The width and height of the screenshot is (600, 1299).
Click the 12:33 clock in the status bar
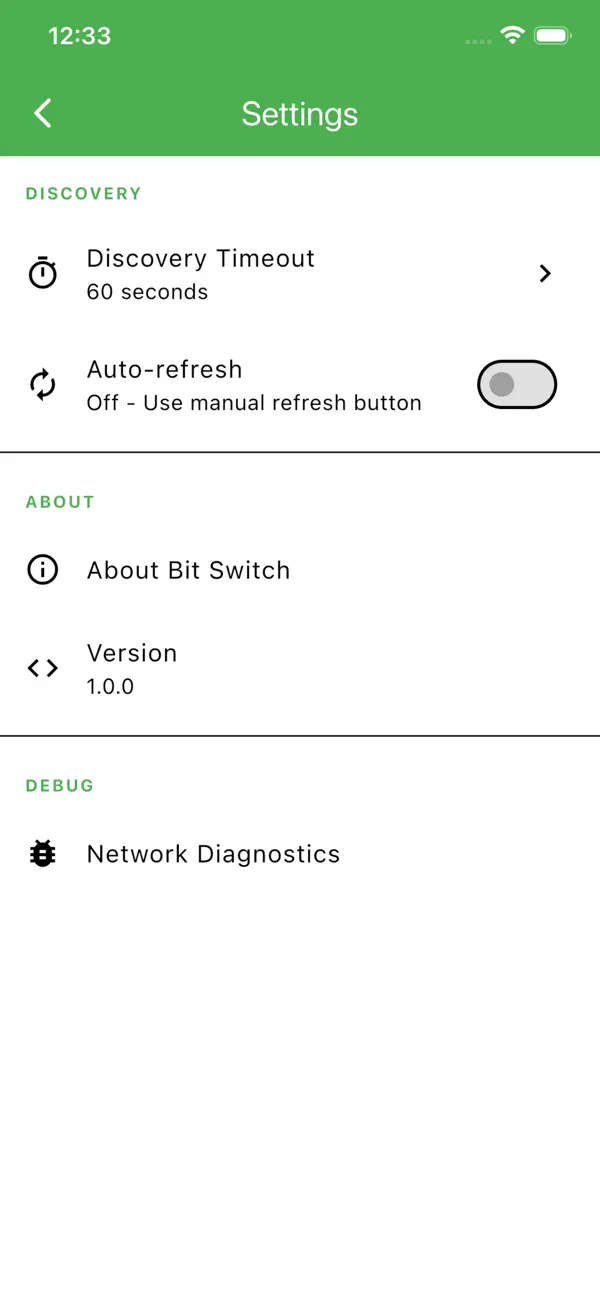pos(81,35)
